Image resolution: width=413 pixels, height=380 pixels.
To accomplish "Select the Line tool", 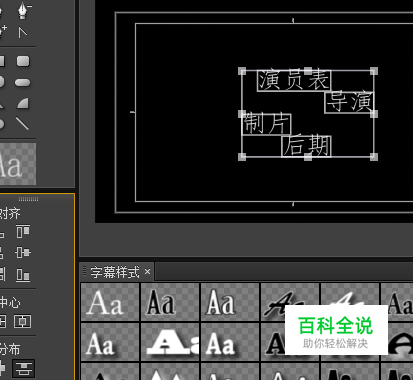I will (x=22, y=123).
